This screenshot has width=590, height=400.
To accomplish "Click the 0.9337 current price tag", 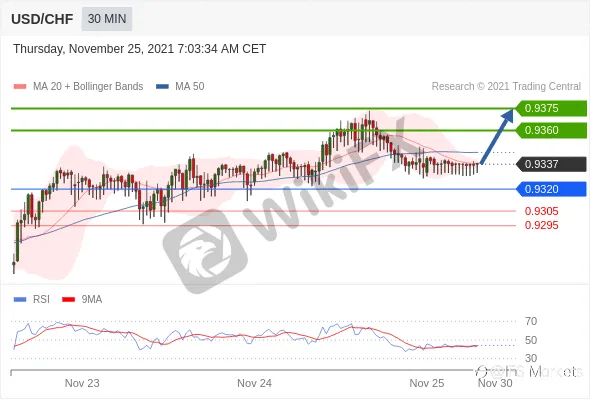I will click(551, 164).
